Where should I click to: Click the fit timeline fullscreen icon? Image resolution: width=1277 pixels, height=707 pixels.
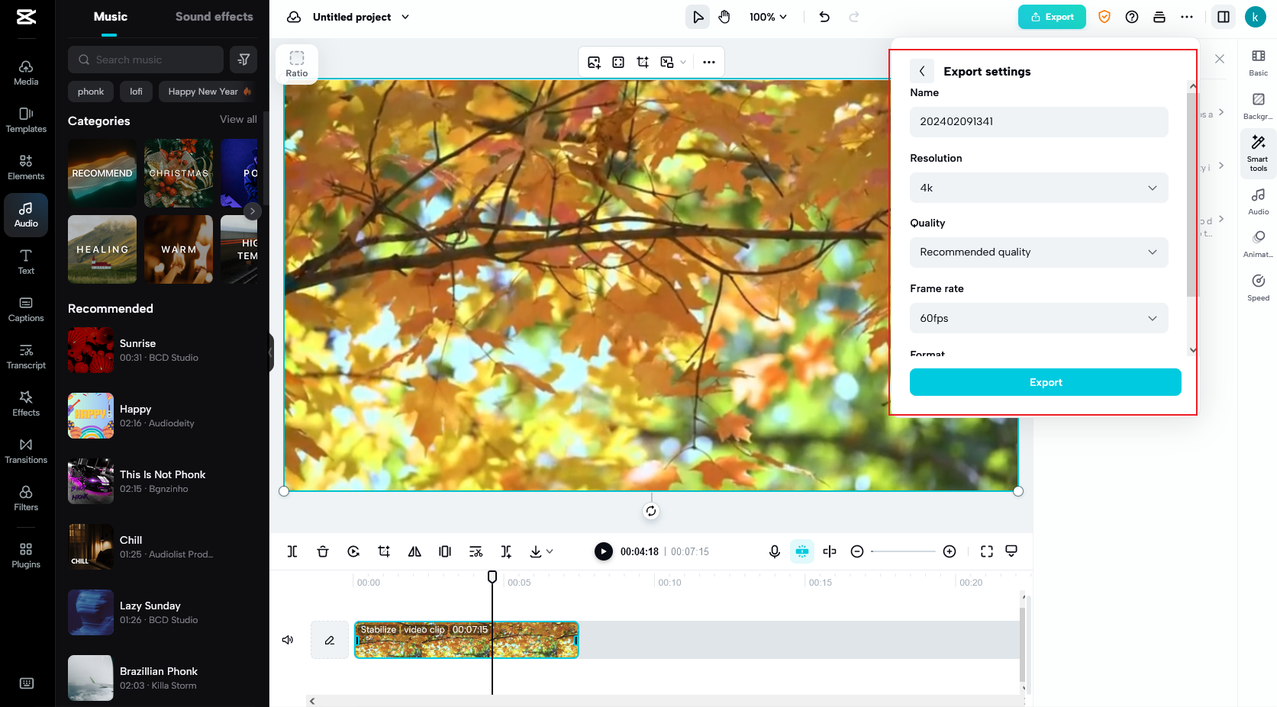tap(987, 551)
